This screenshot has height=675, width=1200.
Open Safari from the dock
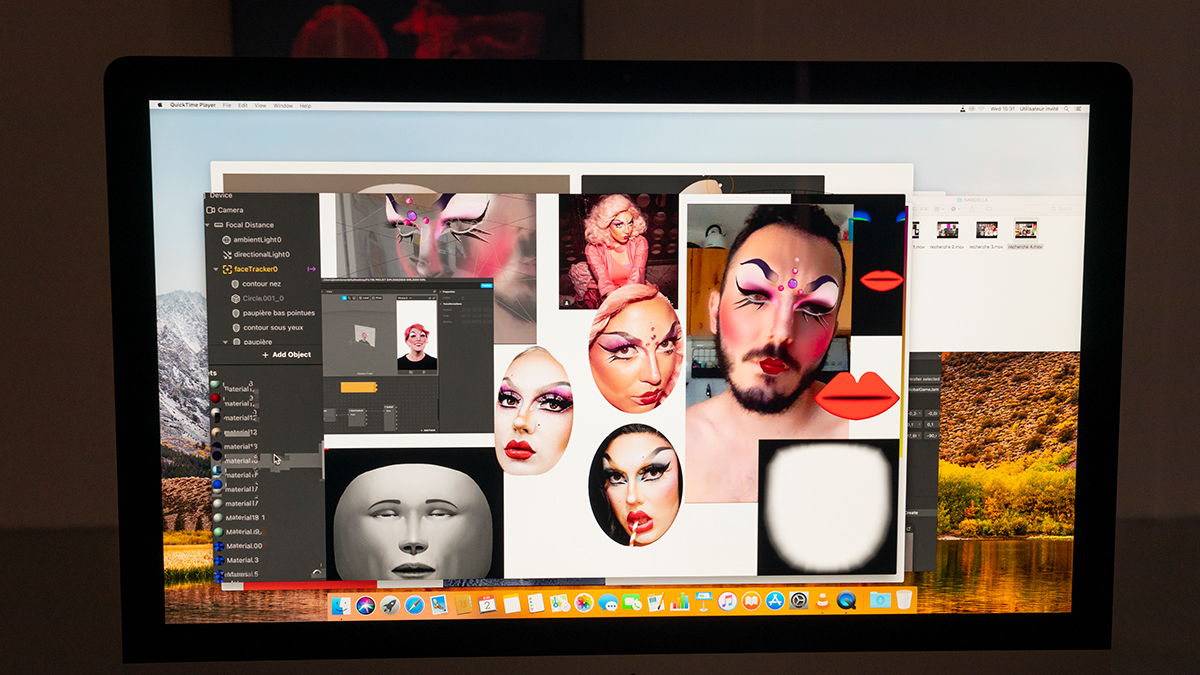pyautogui.click(x=414, y=603)
